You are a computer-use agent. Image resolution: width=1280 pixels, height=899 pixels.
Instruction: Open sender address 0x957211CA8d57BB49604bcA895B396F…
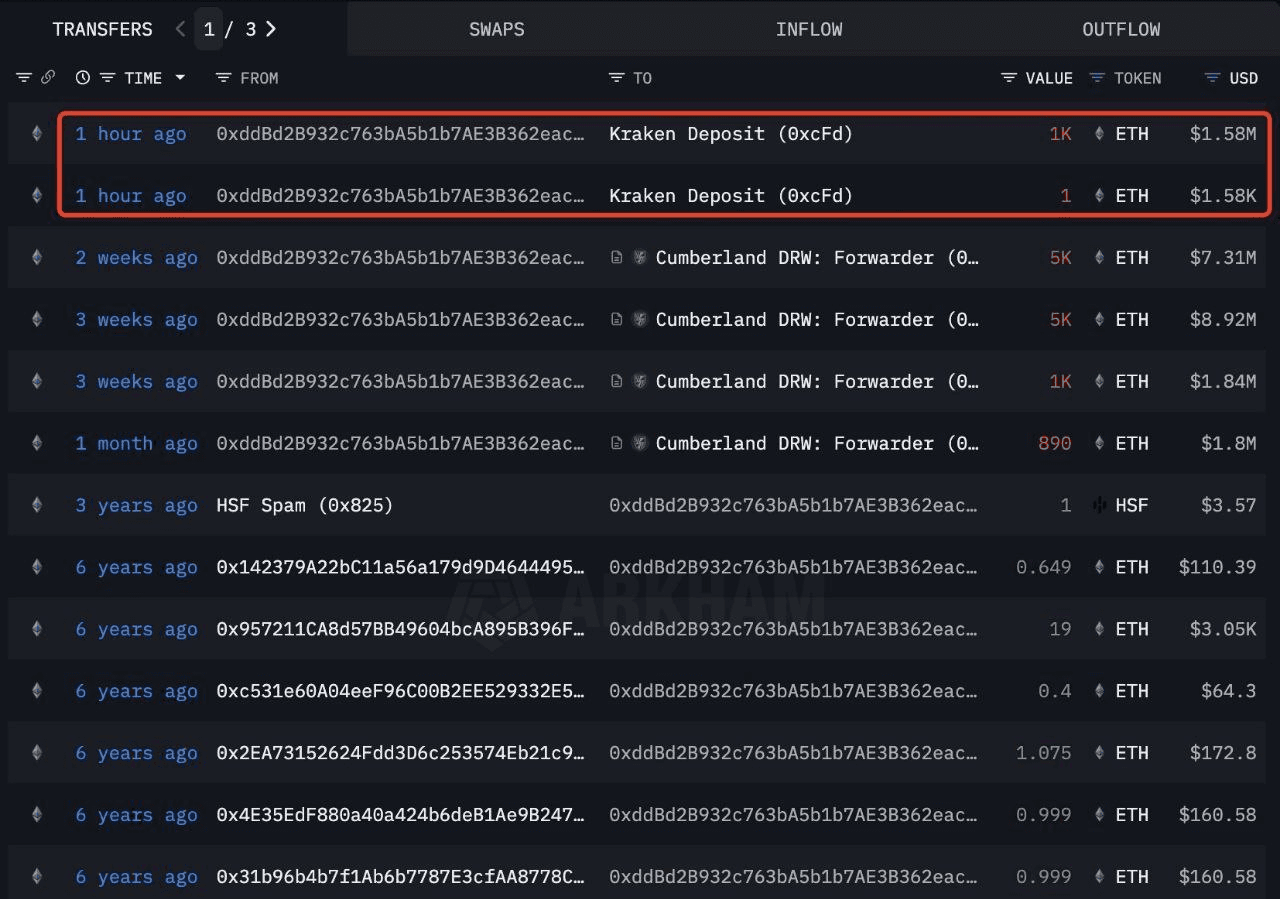[400, 629]
